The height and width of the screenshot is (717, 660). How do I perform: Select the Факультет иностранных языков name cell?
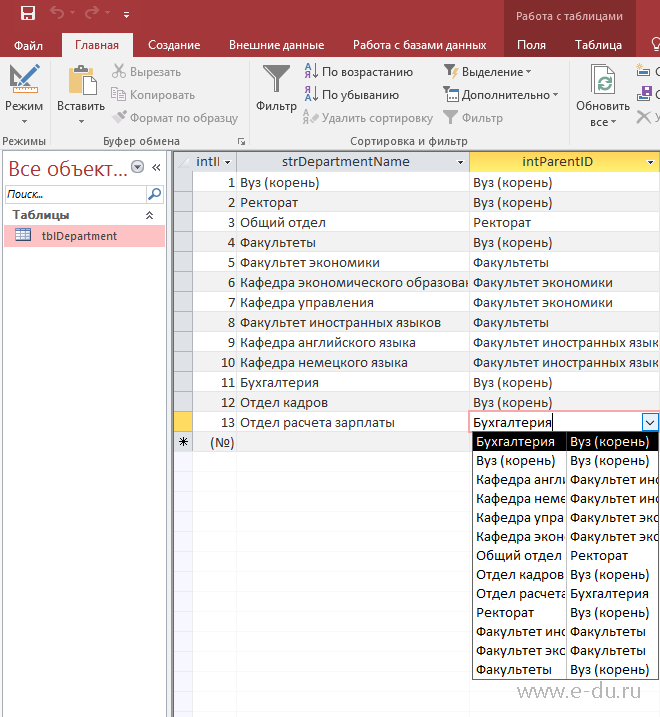[x=353, y=323]
